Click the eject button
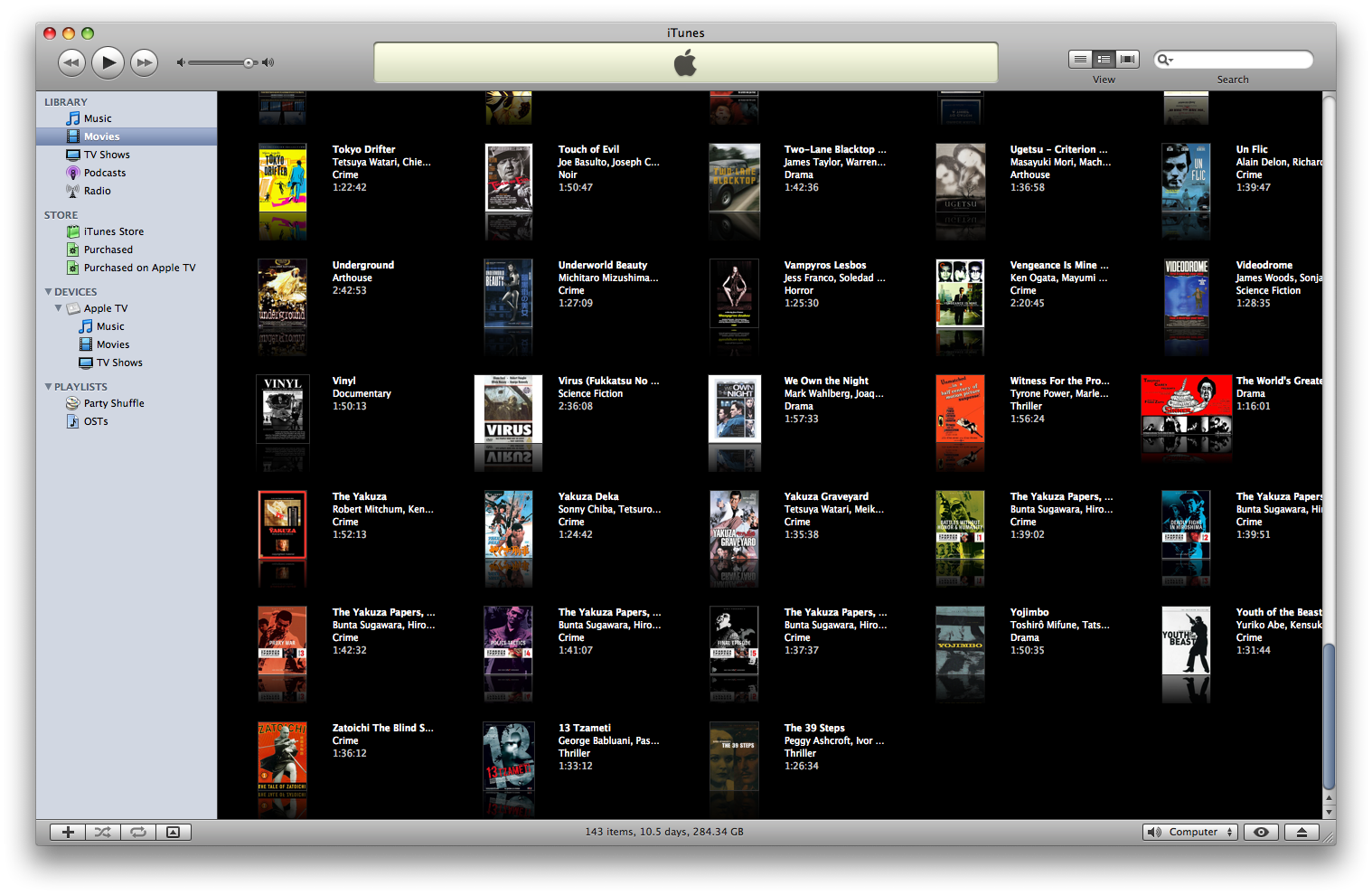1372x895 pixels. [x=1302, y=832]
